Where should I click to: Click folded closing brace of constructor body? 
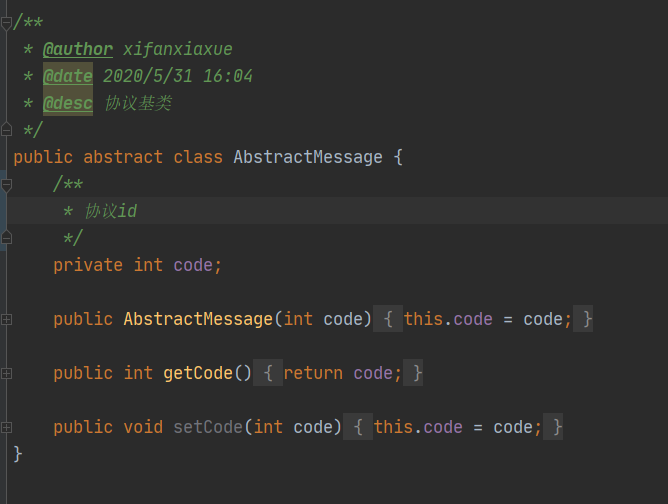point(587,319)
